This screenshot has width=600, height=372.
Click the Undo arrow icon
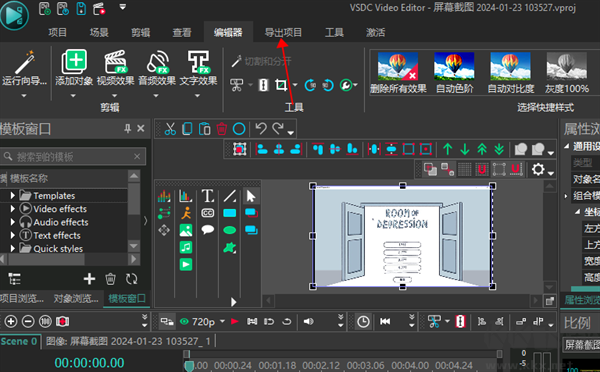coord(261,129)
